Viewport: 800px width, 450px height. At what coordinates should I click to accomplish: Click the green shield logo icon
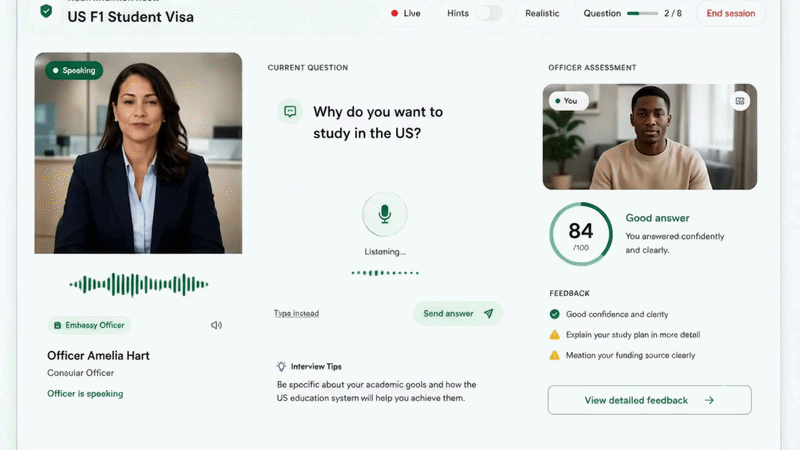(46, 11)
